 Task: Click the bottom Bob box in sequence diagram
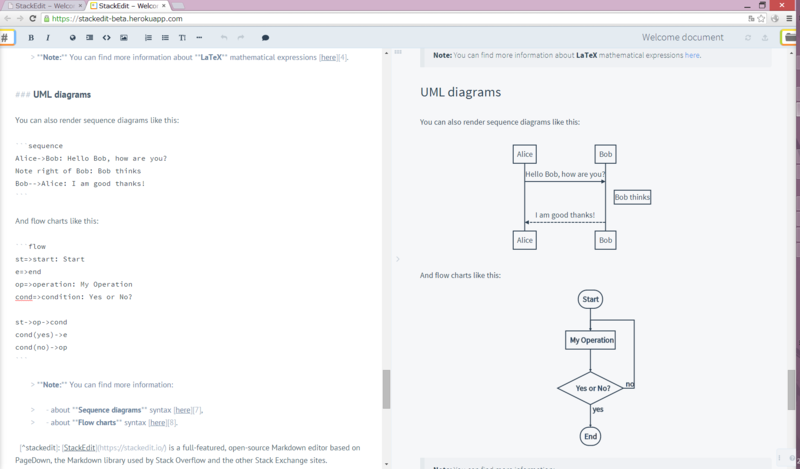[x=606, y=240]
